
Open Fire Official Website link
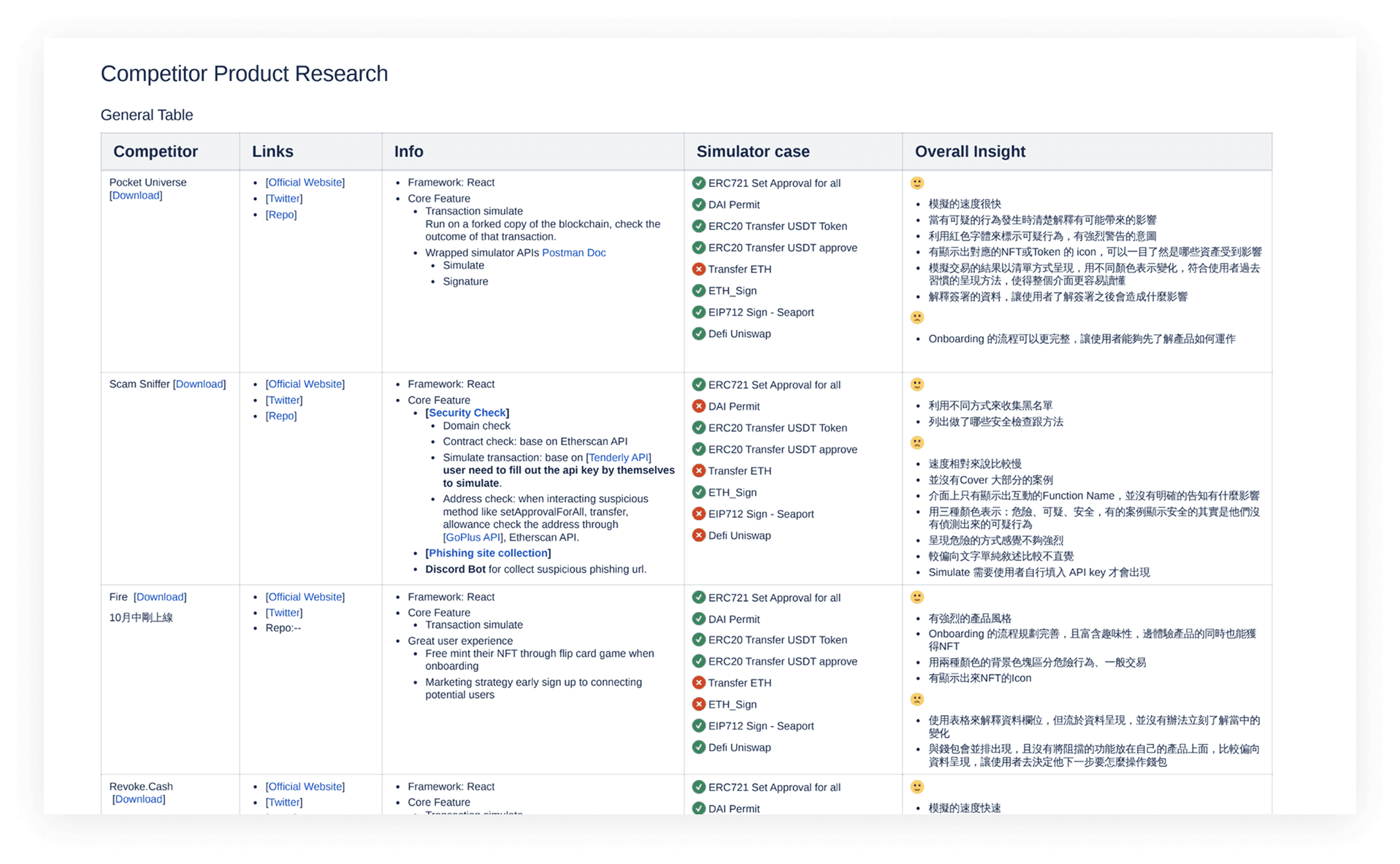click(x=305, y=597)
